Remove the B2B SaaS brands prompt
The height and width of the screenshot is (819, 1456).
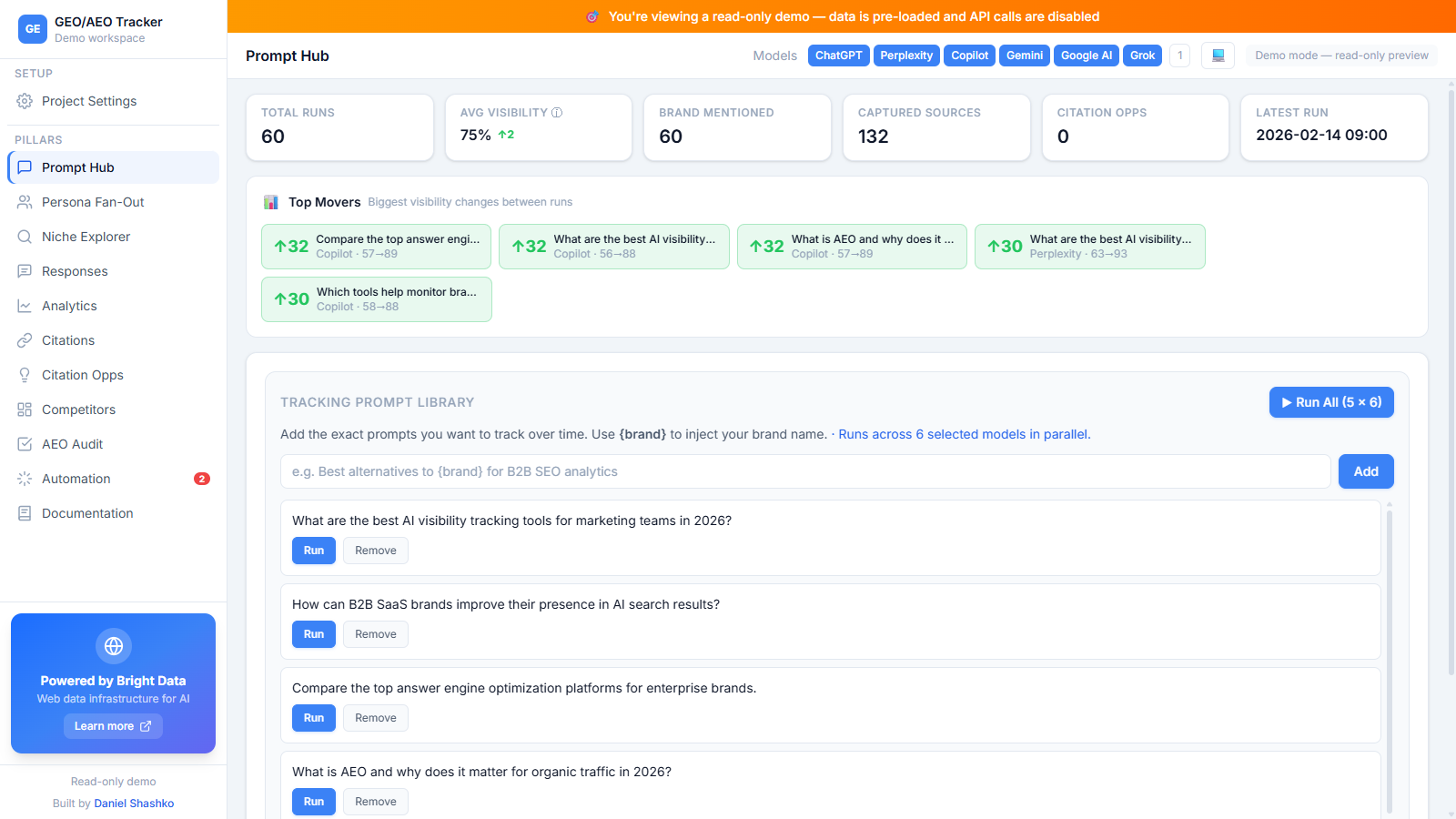(376, 634)
